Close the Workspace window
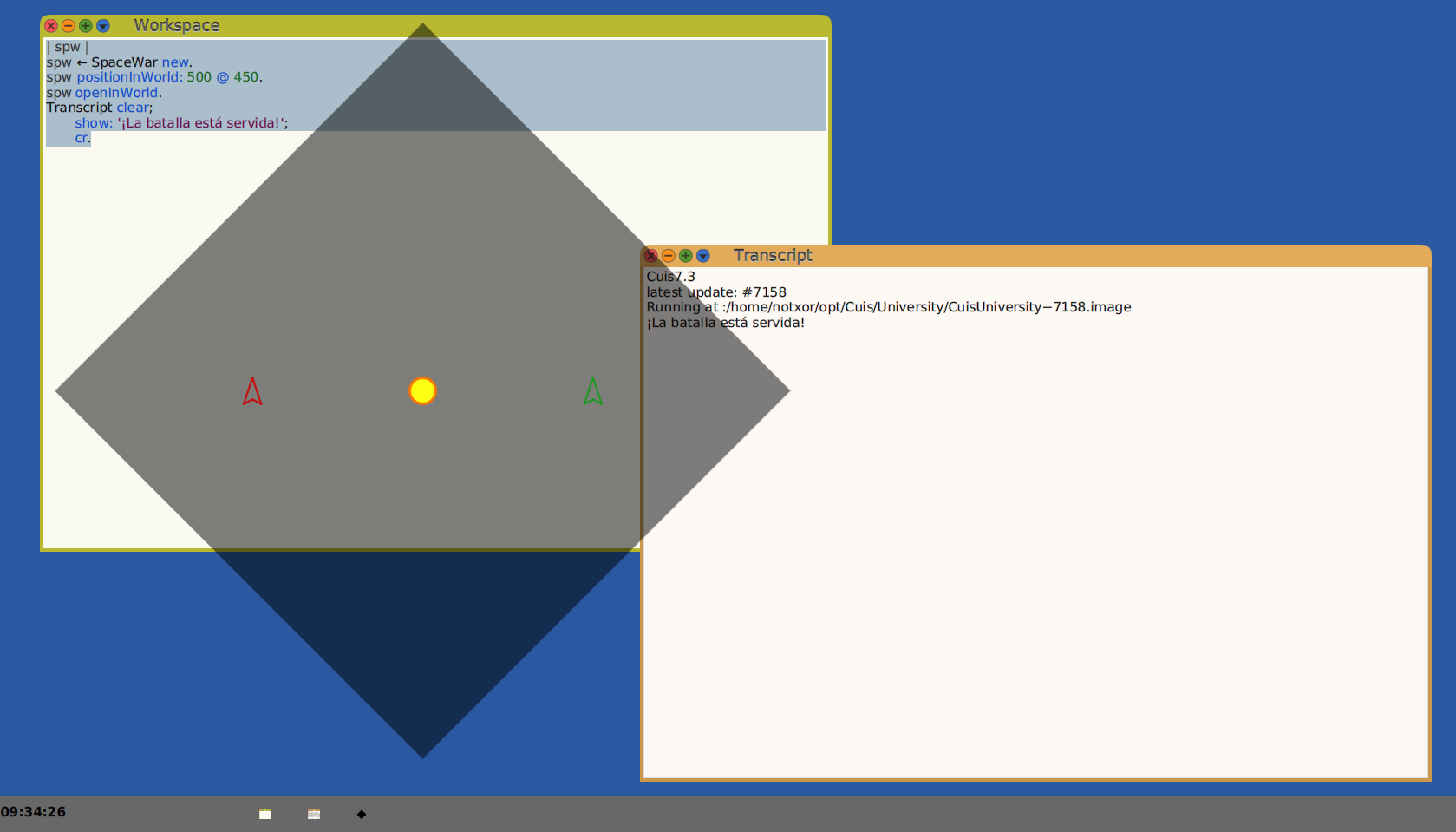1456x832 pixels. click(51, 26)
